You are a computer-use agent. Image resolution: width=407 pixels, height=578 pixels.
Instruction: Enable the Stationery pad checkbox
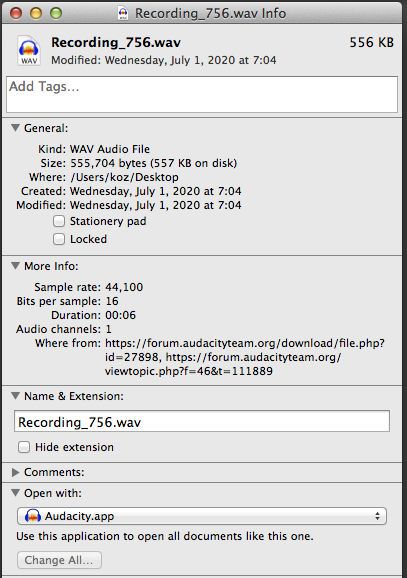pos(59,221)
